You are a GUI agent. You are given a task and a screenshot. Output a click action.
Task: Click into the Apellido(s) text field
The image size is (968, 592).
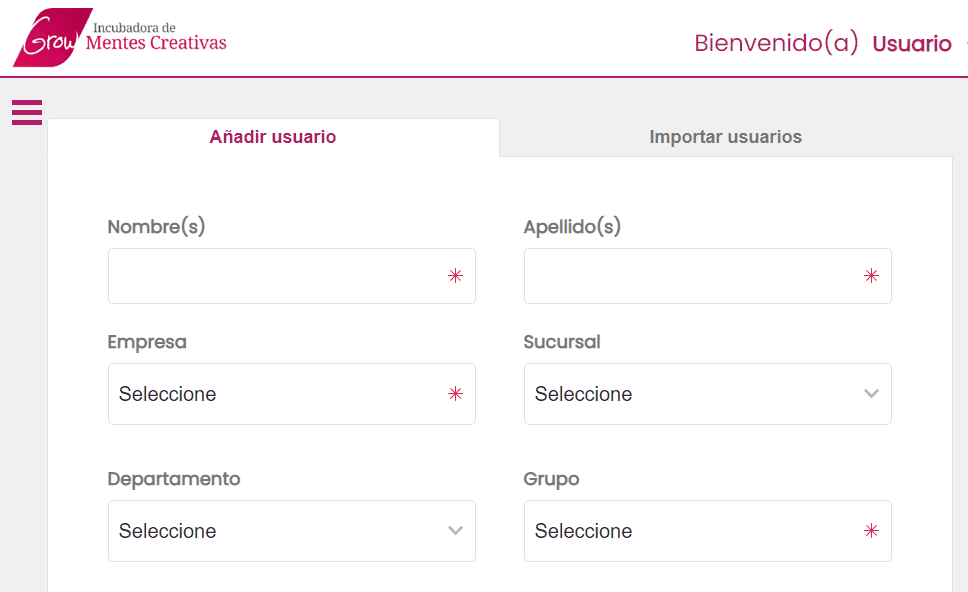pyautogui.click(x=690, y=276)
